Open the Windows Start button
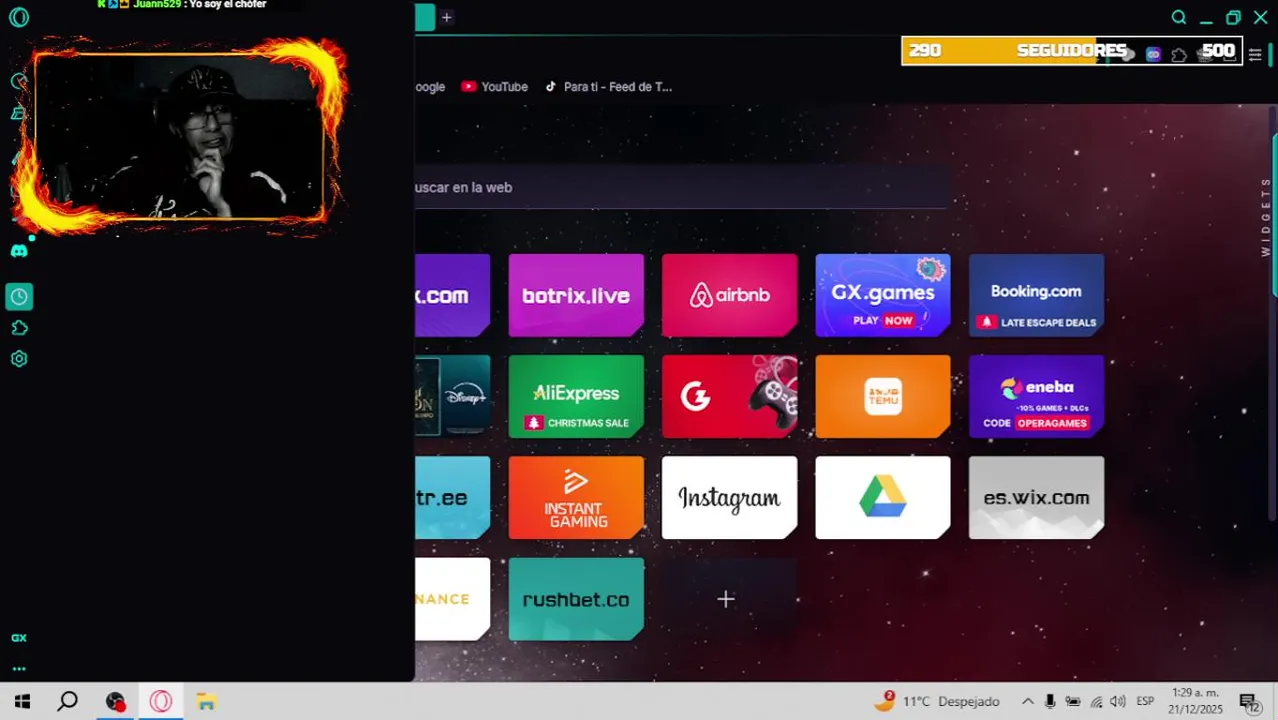The width and height of the screenshot is (1278, 720). coord(21,701)
